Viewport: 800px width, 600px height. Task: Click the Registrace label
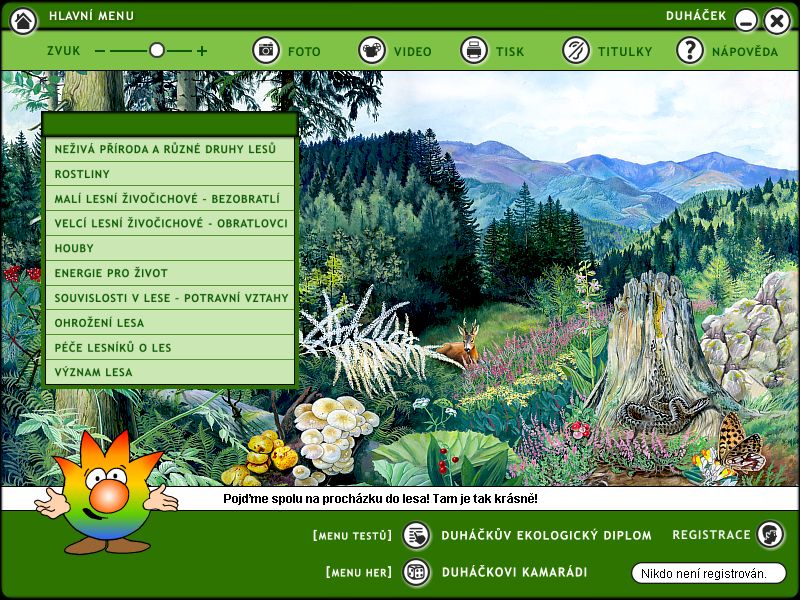pyautogui.click(x=711, y=535)
